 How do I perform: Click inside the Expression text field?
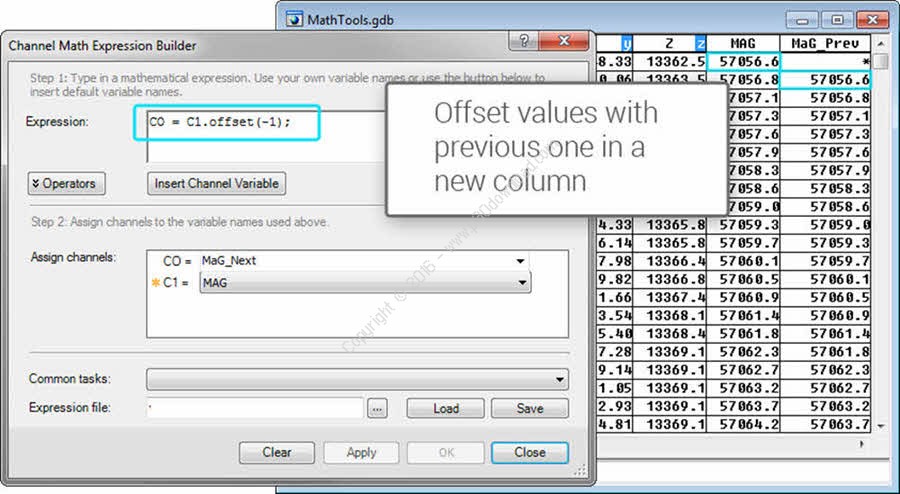tap(264, 136)
